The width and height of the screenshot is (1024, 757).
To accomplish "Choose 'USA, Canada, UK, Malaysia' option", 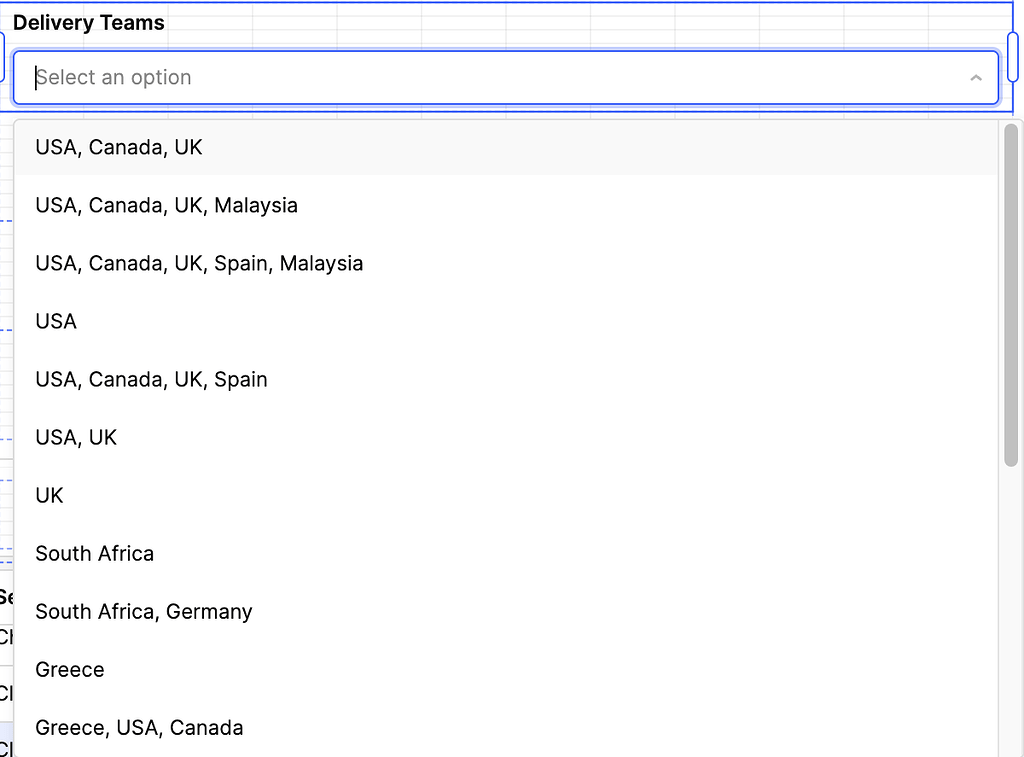I will click(505, 205).
